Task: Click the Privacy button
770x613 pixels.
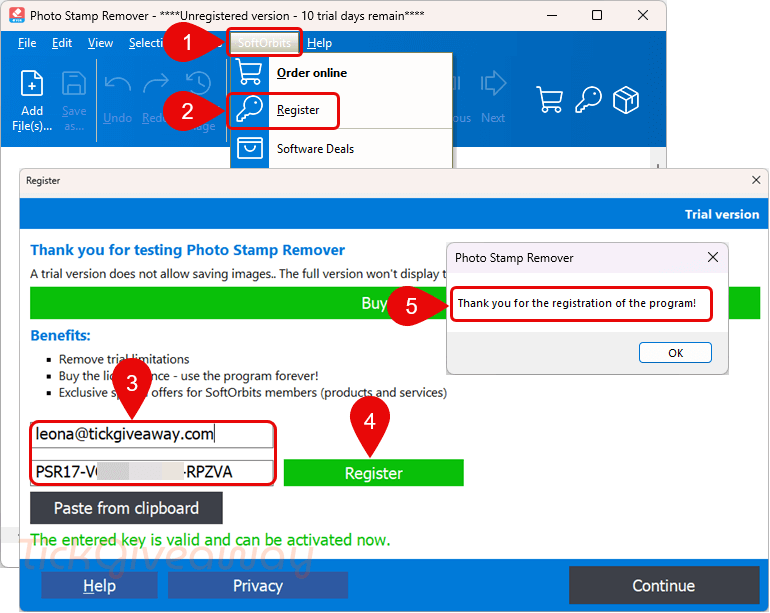Action: pos(258,585)
